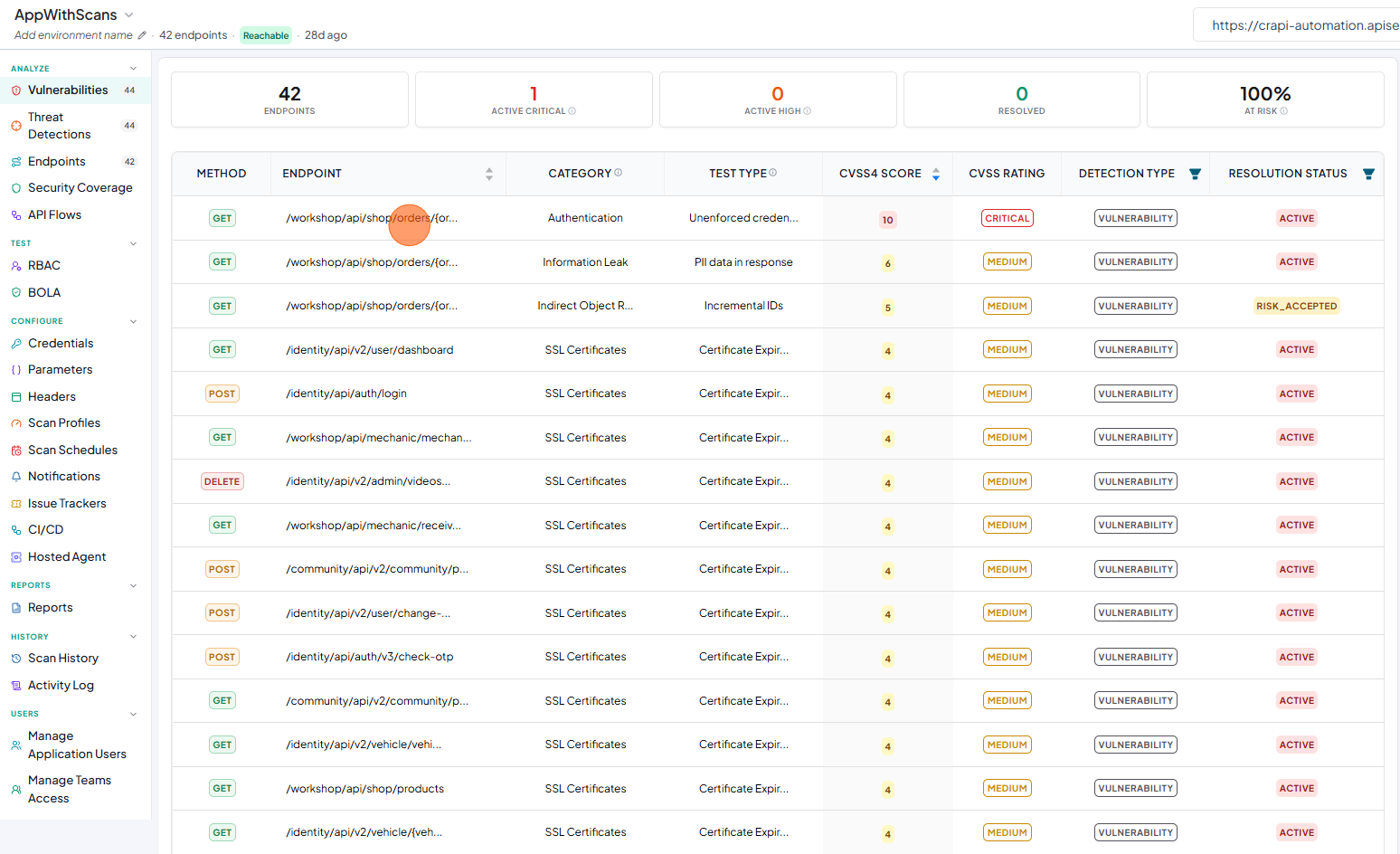This screenshot has height=854, width=1400.
Task: Click the Category column info icon
Action: pos(619,173)
